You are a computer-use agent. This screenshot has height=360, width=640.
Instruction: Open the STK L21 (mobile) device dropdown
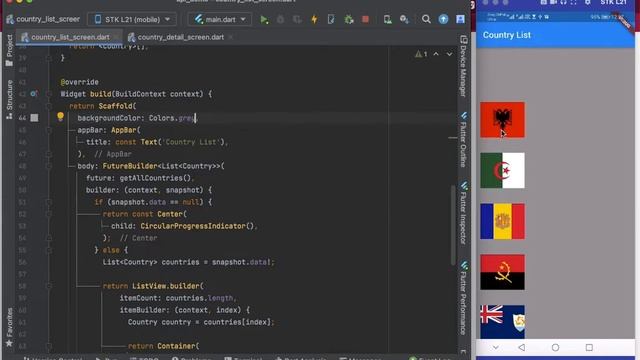click(x=132, y=19)
